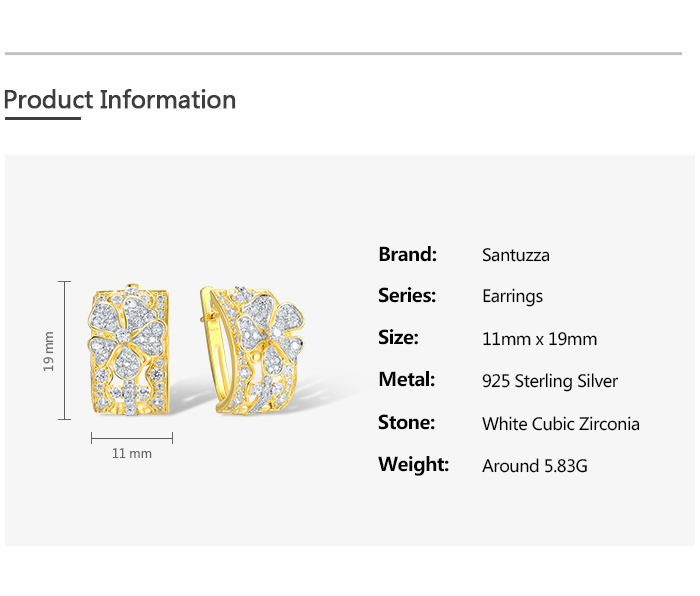Click the Santuzza brand name
This screenshot has width=700, height=596.
[x=515, y=255]
